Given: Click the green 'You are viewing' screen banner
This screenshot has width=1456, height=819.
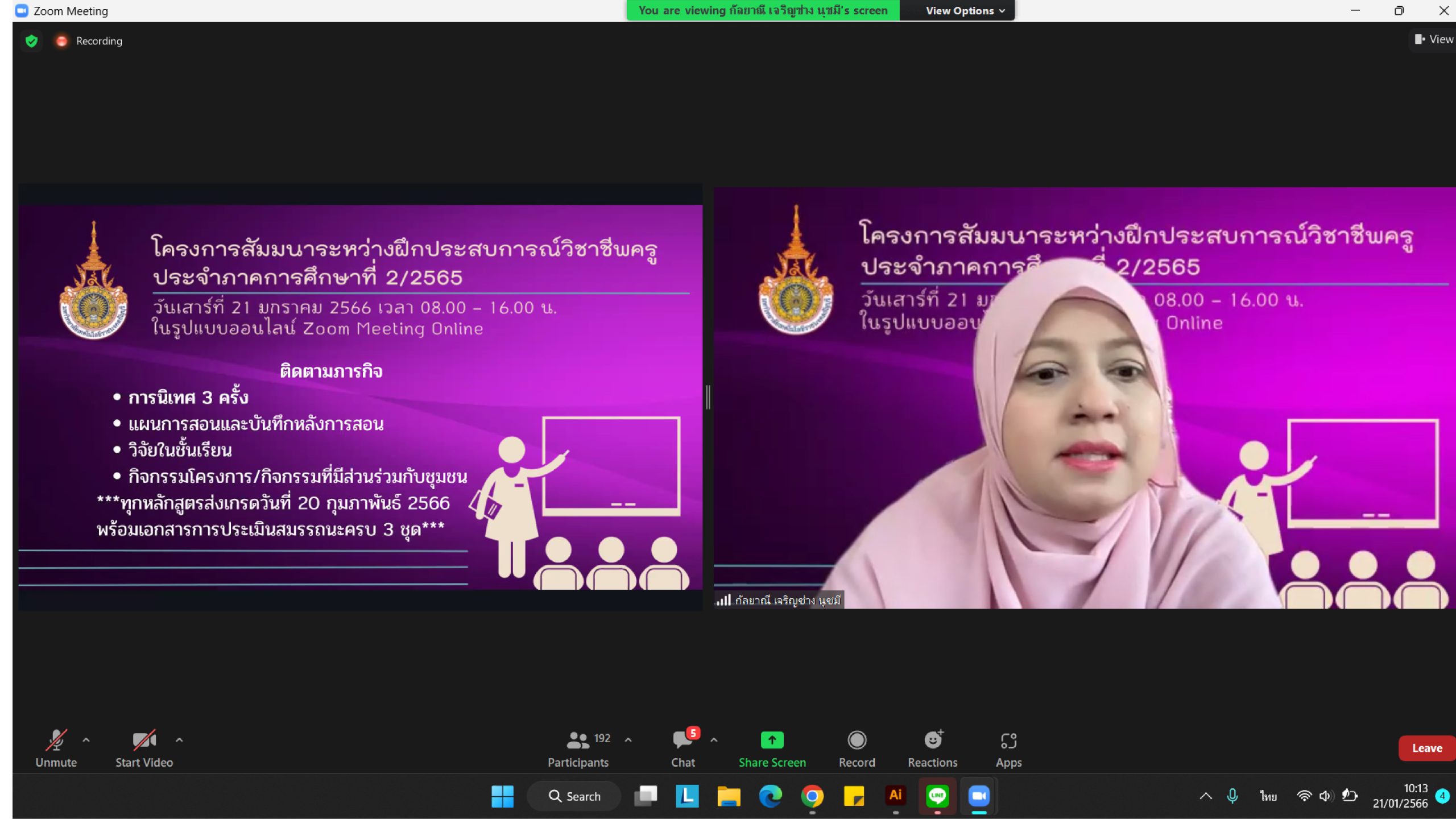Looking at the screenshot, I should tap(763, 10).
